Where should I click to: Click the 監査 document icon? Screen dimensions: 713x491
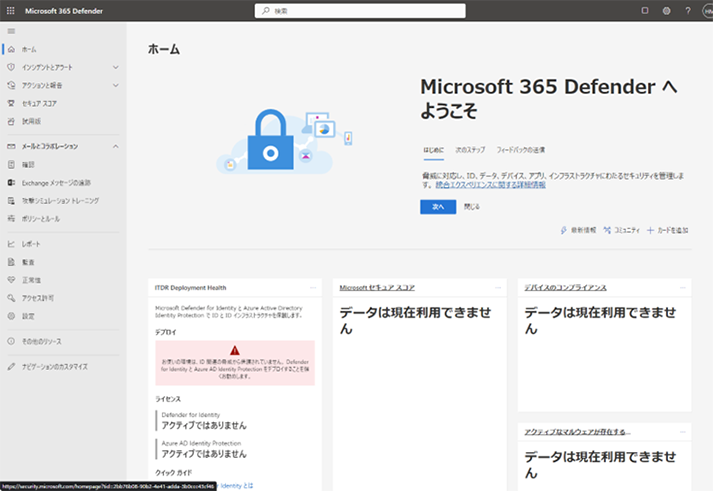coord(11,262)
